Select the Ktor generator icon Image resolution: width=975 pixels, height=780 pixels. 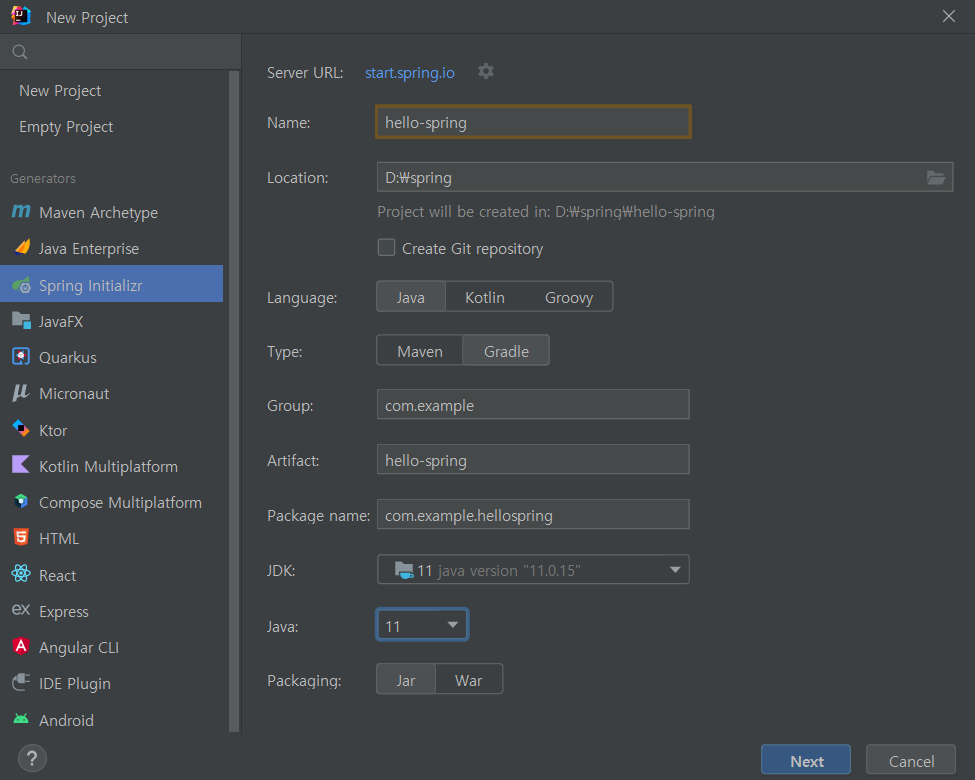[21, 430]
